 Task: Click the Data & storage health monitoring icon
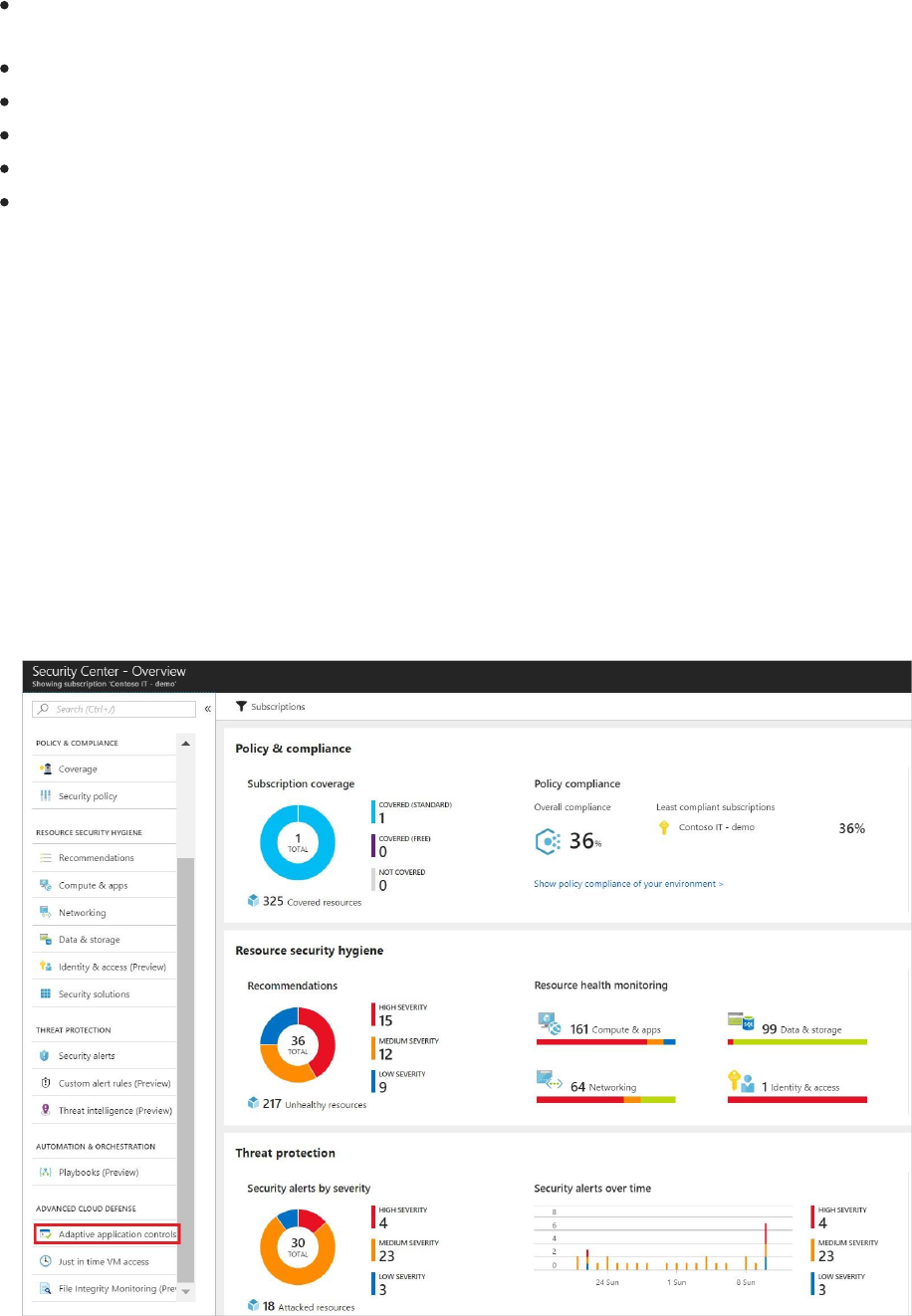coord(741,1023)
